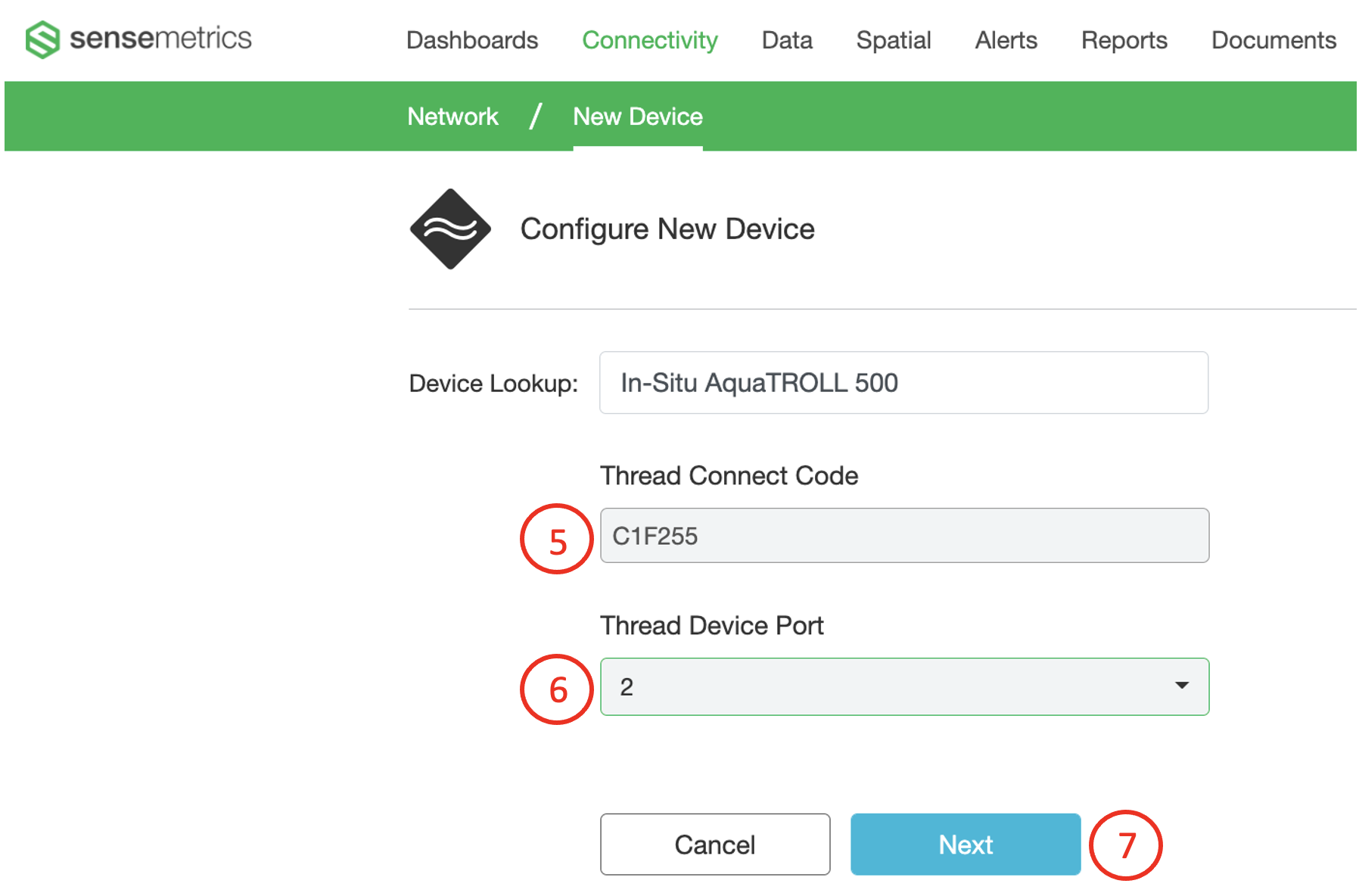This screenshot has height=896, width=1359.
Task: Click the Cancel button
Action: 715,845
